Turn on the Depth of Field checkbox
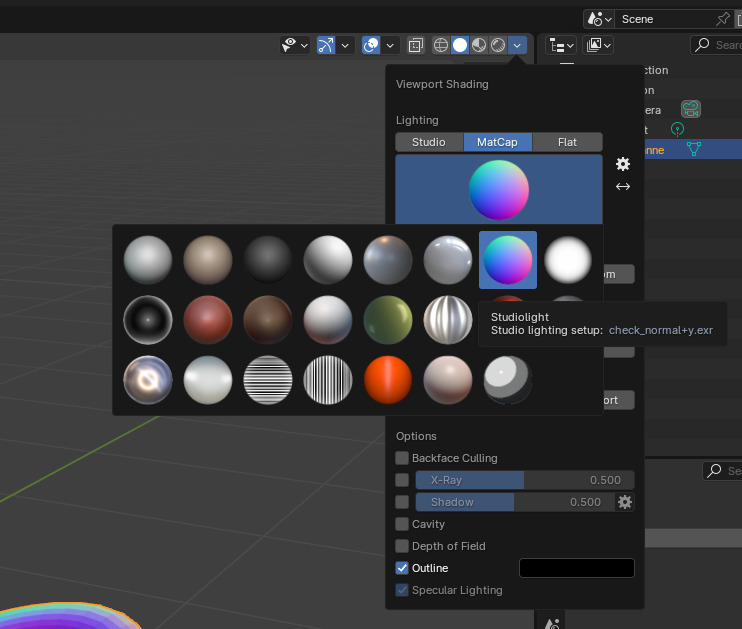Viewport: 742px width, 629px height. 403,546
